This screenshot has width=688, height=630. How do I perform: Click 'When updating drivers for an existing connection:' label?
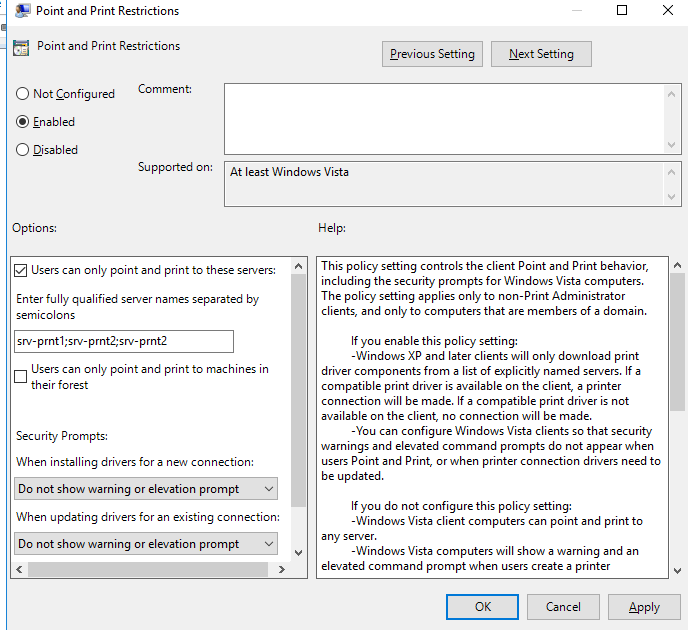coord(148,517)
